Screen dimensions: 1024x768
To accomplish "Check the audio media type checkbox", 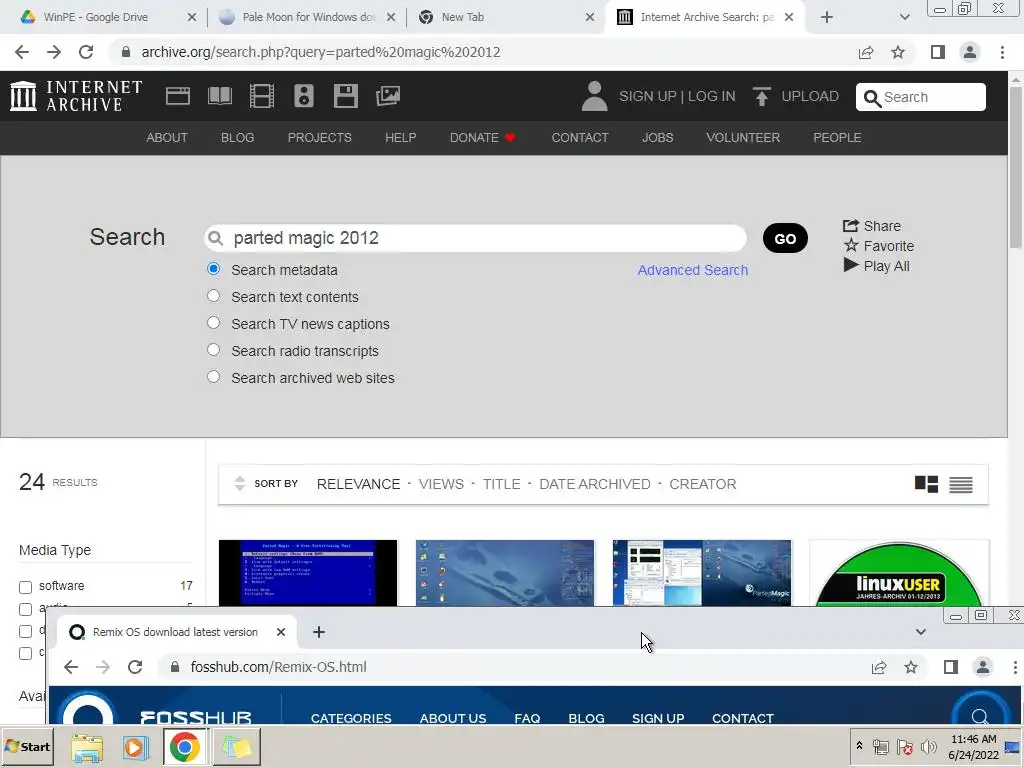I will [x=25, y=609].
